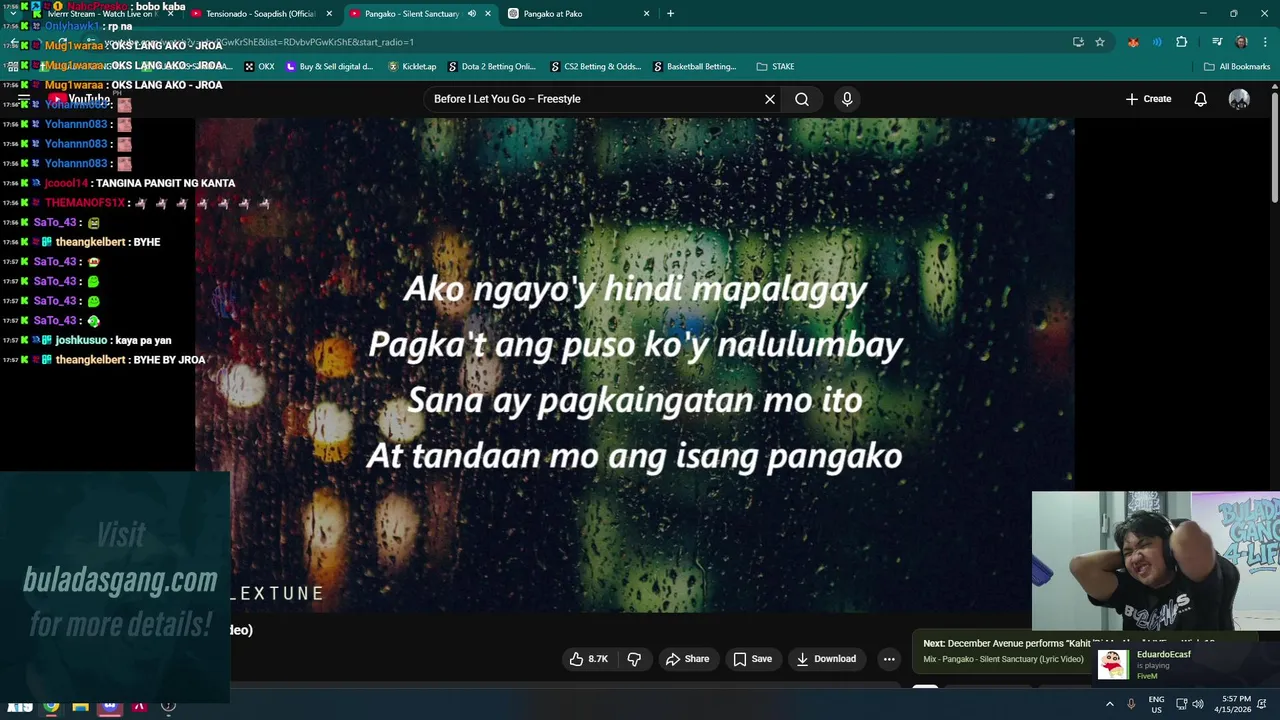
Task: Open the Kicklet.app bookmark
Action: pos(411,67)
